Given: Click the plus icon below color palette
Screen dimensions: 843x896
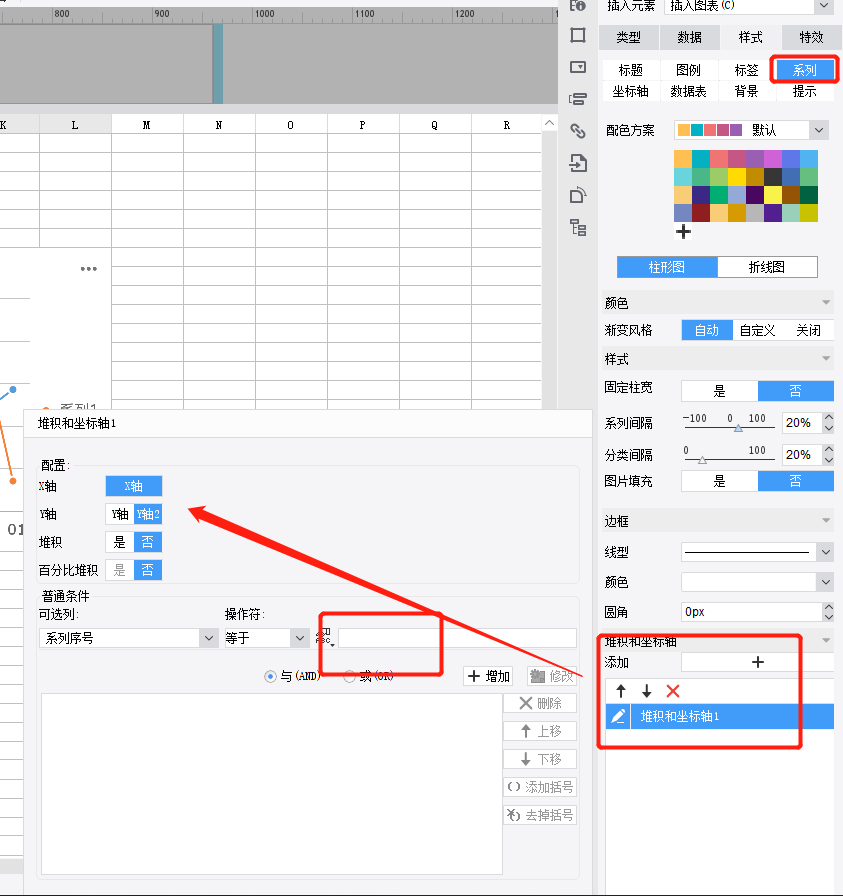Looking at the screenshot, I should (x=683, y=231).
